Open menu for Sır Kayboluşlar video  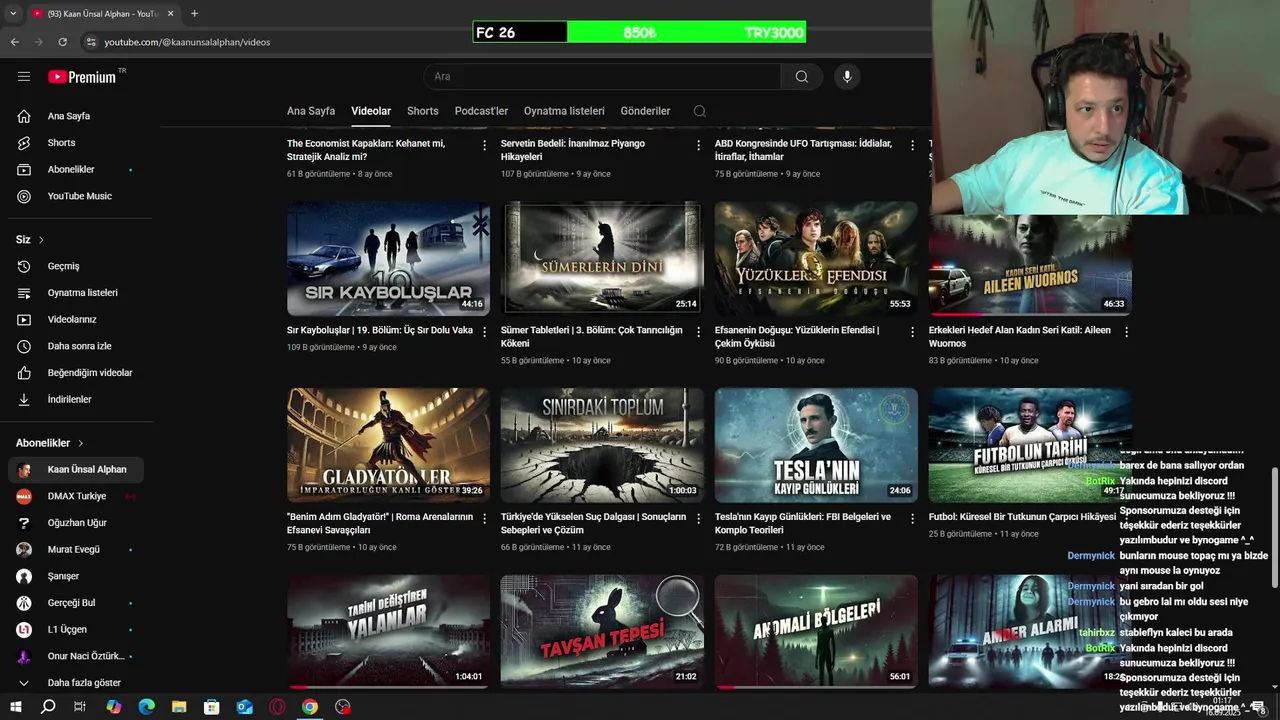(x=485, y=331)
